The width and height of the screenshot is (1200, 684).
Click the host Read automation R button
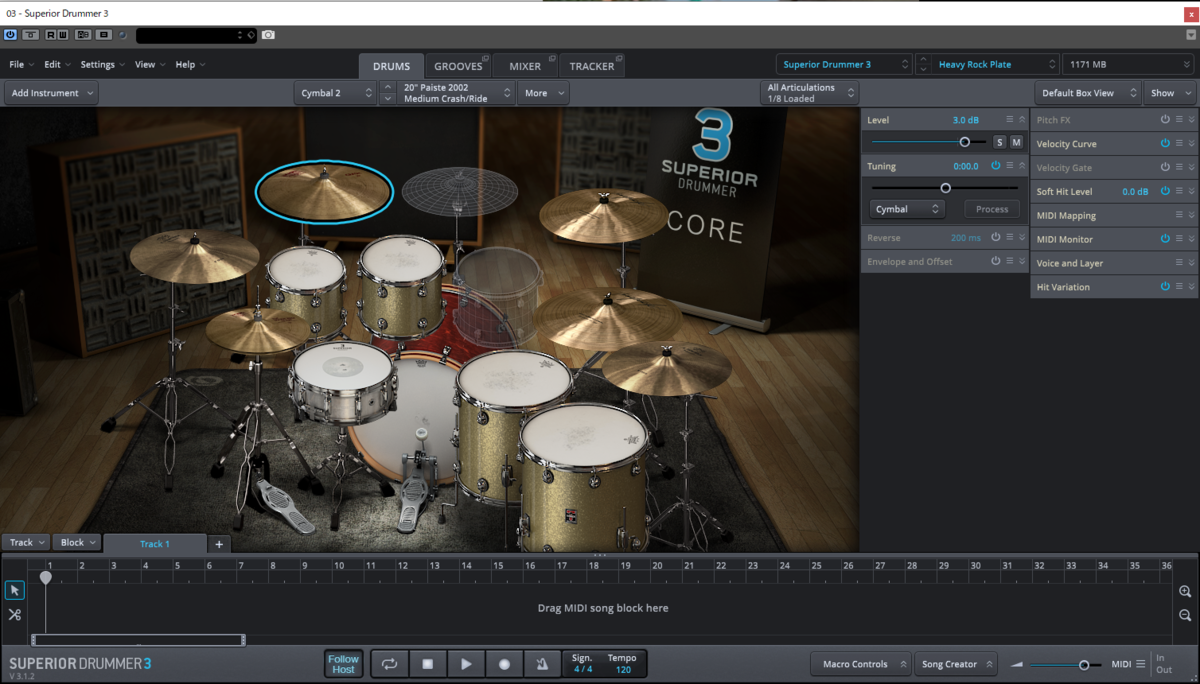[x=49, y=34]
